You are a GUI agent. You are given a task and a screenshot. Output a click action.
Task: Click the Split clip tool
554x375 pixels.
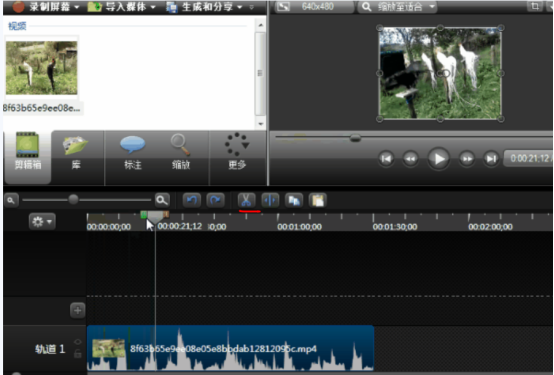point(270,200)
